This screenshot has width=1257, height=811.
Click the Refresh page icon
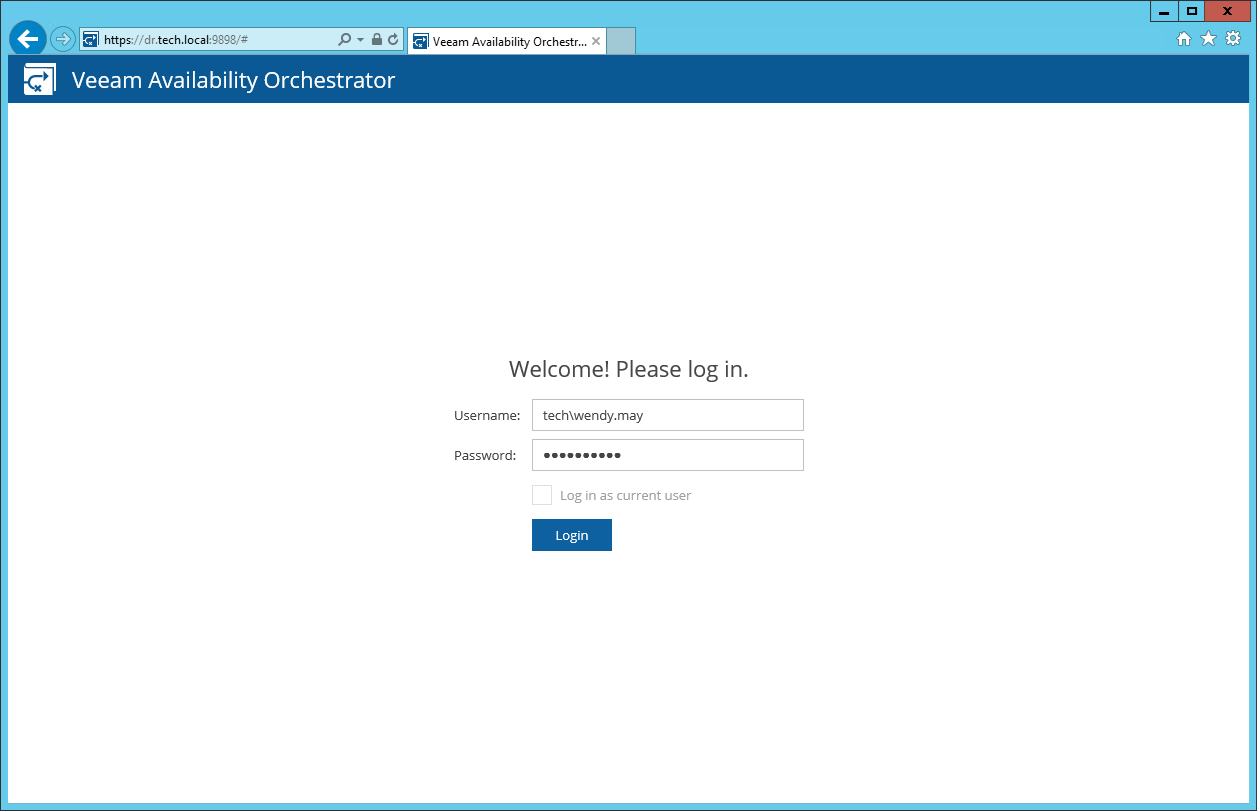[x=393, y=40]
